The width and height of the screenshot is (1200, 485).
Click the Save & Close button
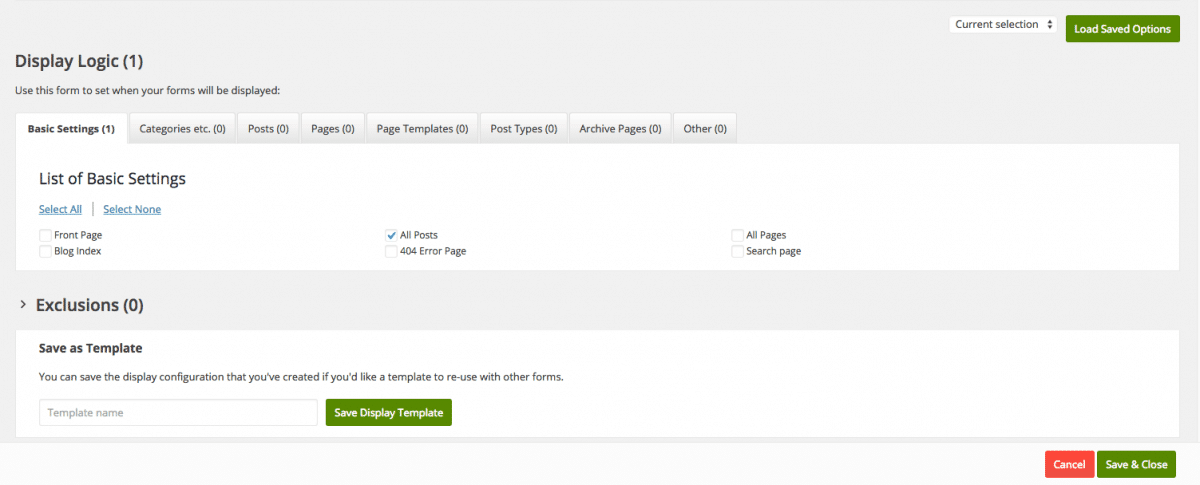tap(1136, 464)
